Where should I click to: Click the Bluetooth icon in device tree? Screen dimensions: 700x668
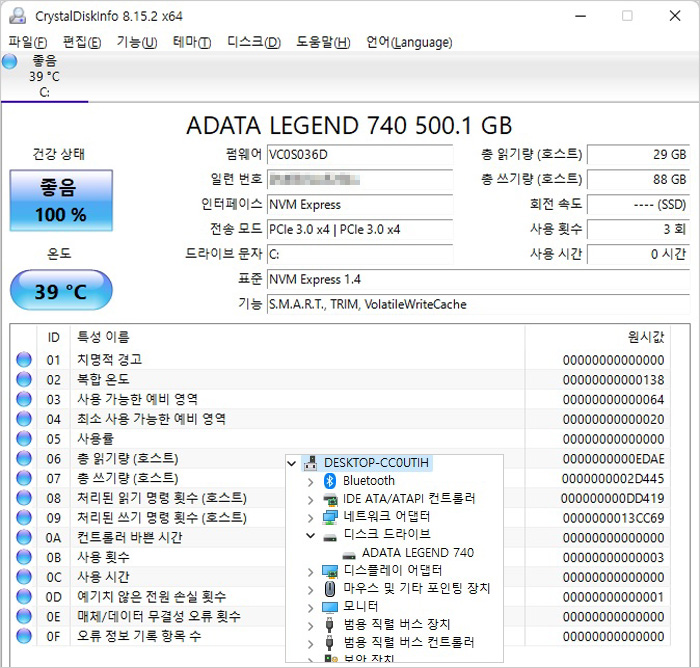tap(330, 481)
